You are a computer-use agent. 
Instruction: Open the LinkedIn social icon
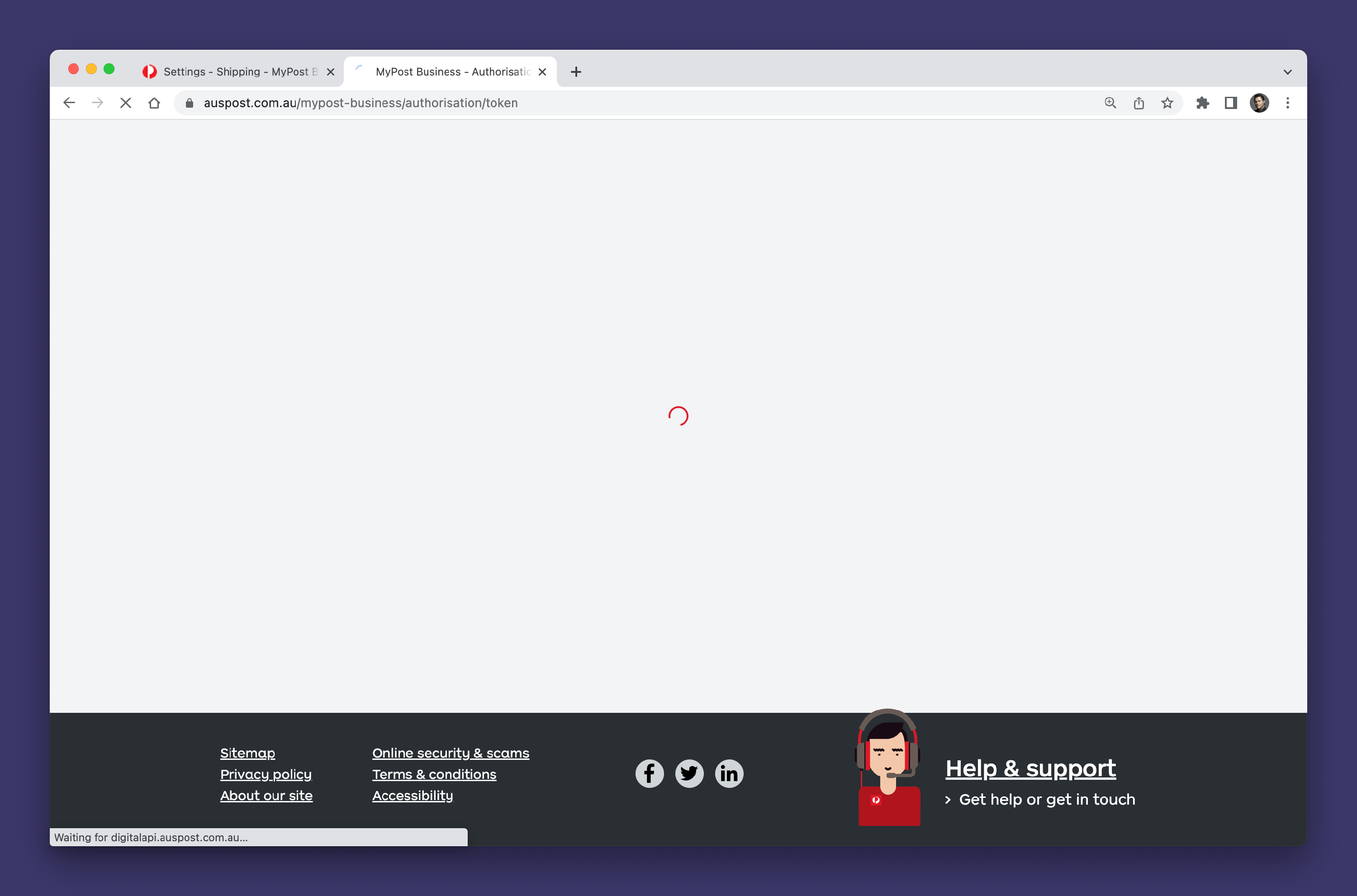(729, 774)
